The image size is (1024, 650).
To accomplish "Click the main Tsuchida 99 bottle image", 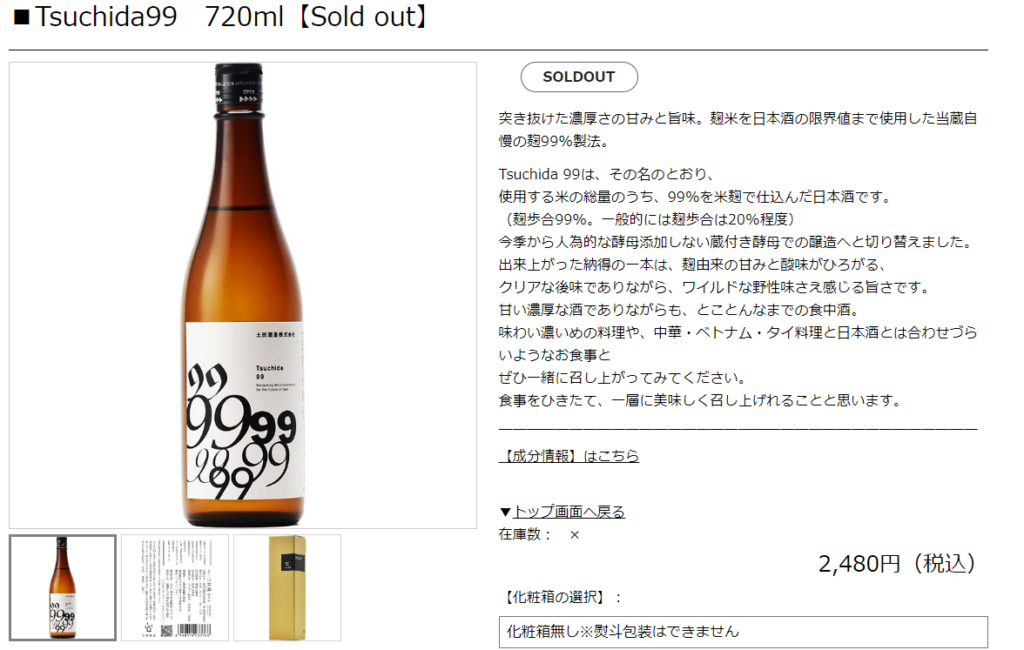I will coord(243,295).
